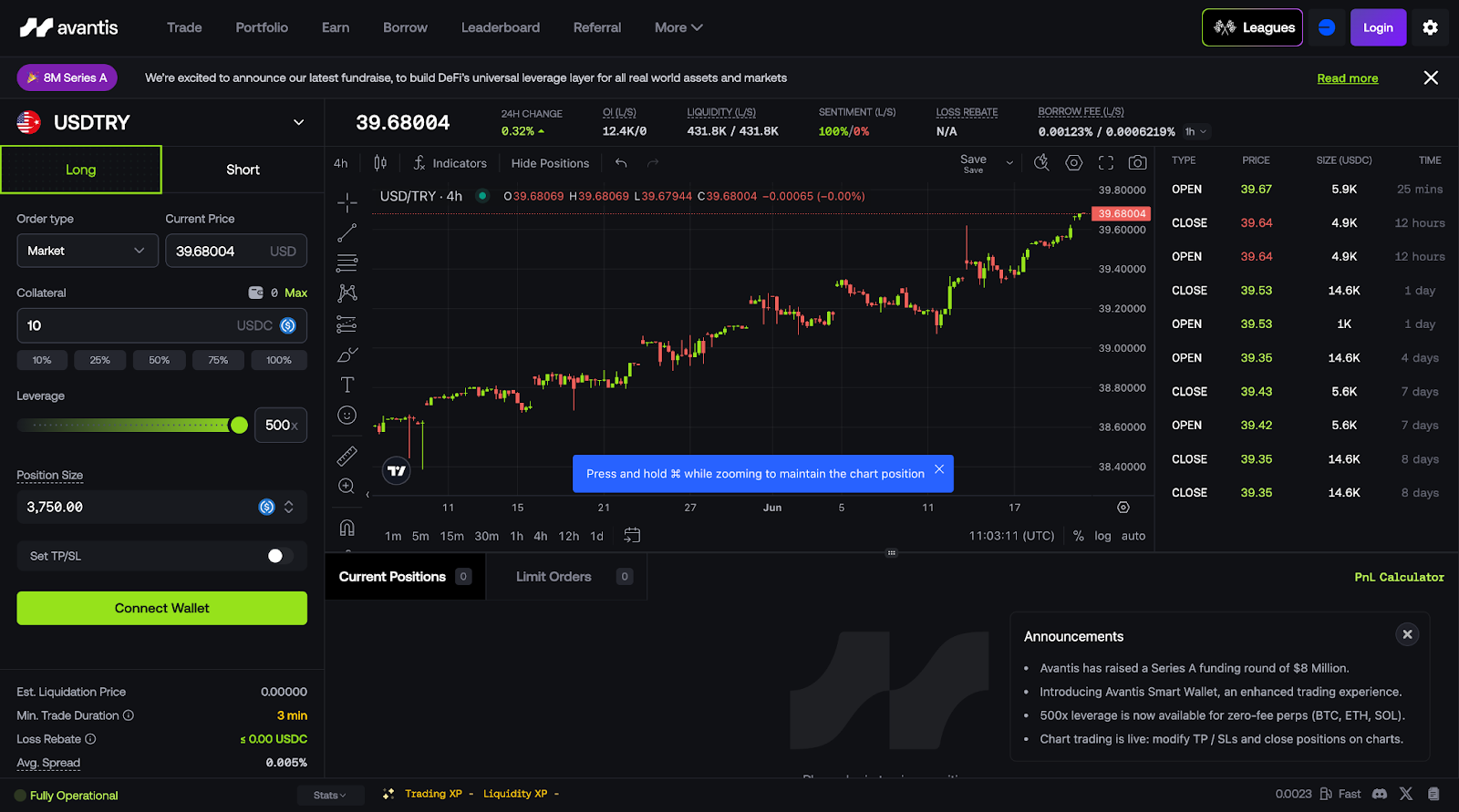Toggle auto scale on chart
Screen dimensions: 1459x812
(x=1133, y=536)
